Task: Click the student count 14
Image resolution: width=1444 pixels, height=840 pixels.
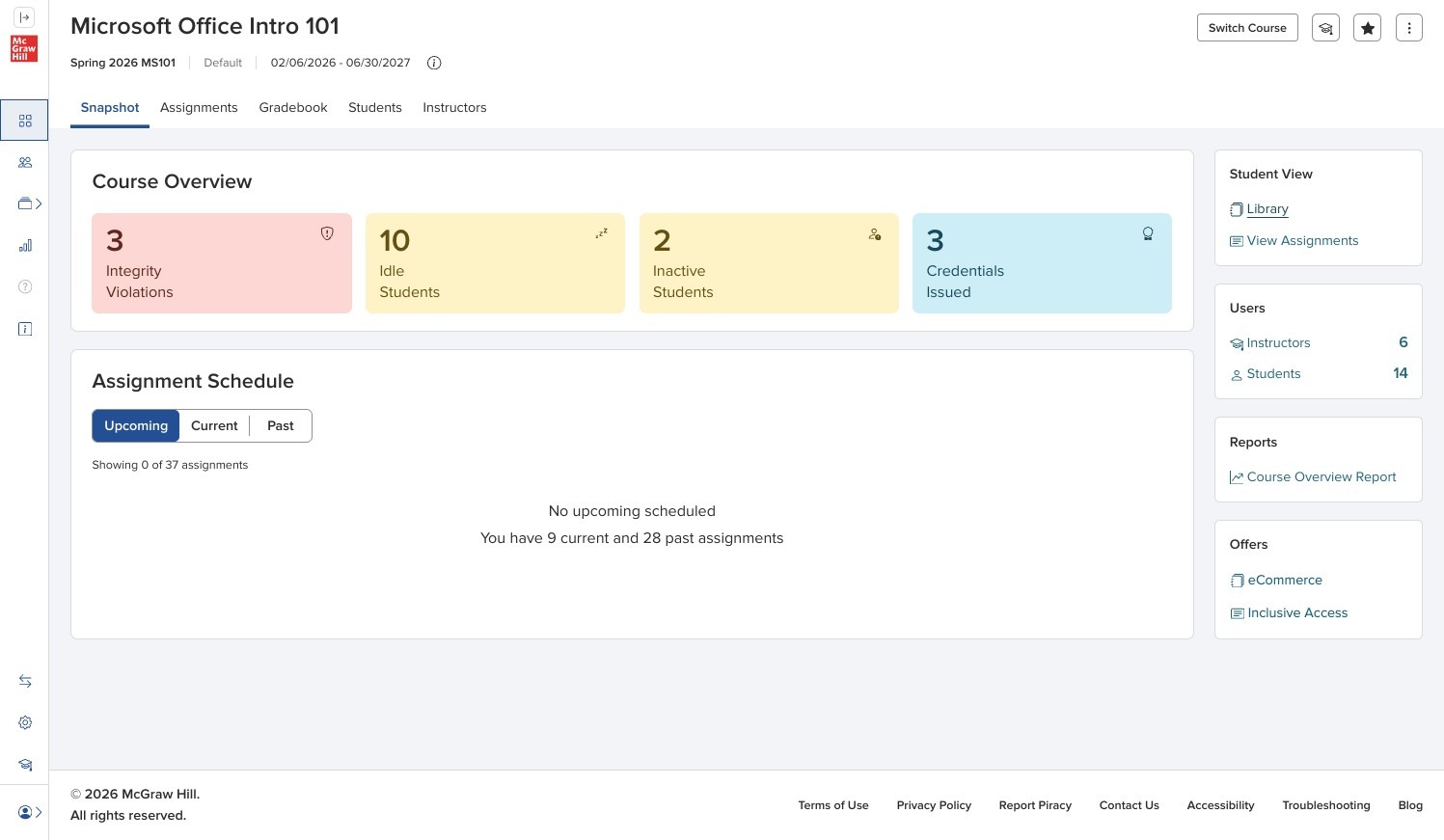Action: (1401, 373)
